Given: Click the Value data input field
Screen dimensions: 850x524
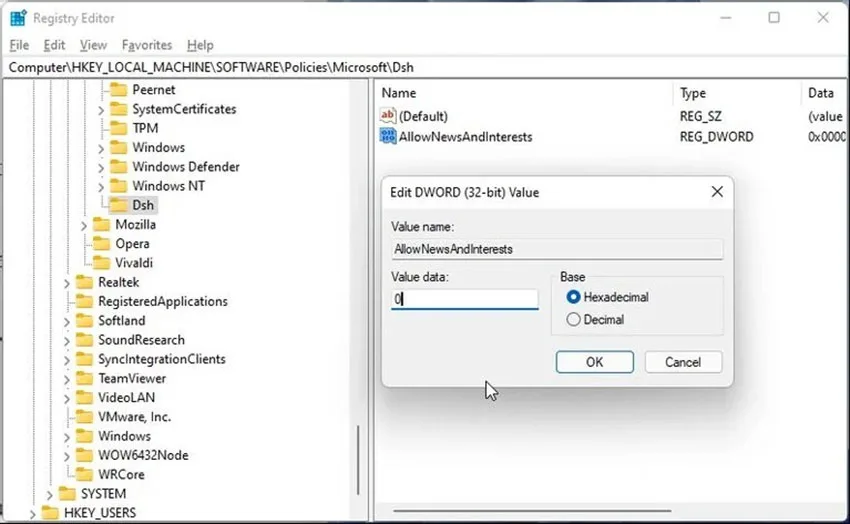Looking at the screenshot, I should point(465,299).
